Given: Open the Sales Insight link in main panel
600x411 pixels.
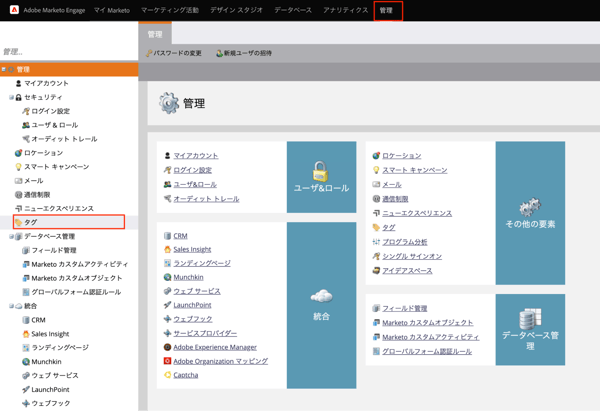Looking at the screenshot, I should (192, 250).
